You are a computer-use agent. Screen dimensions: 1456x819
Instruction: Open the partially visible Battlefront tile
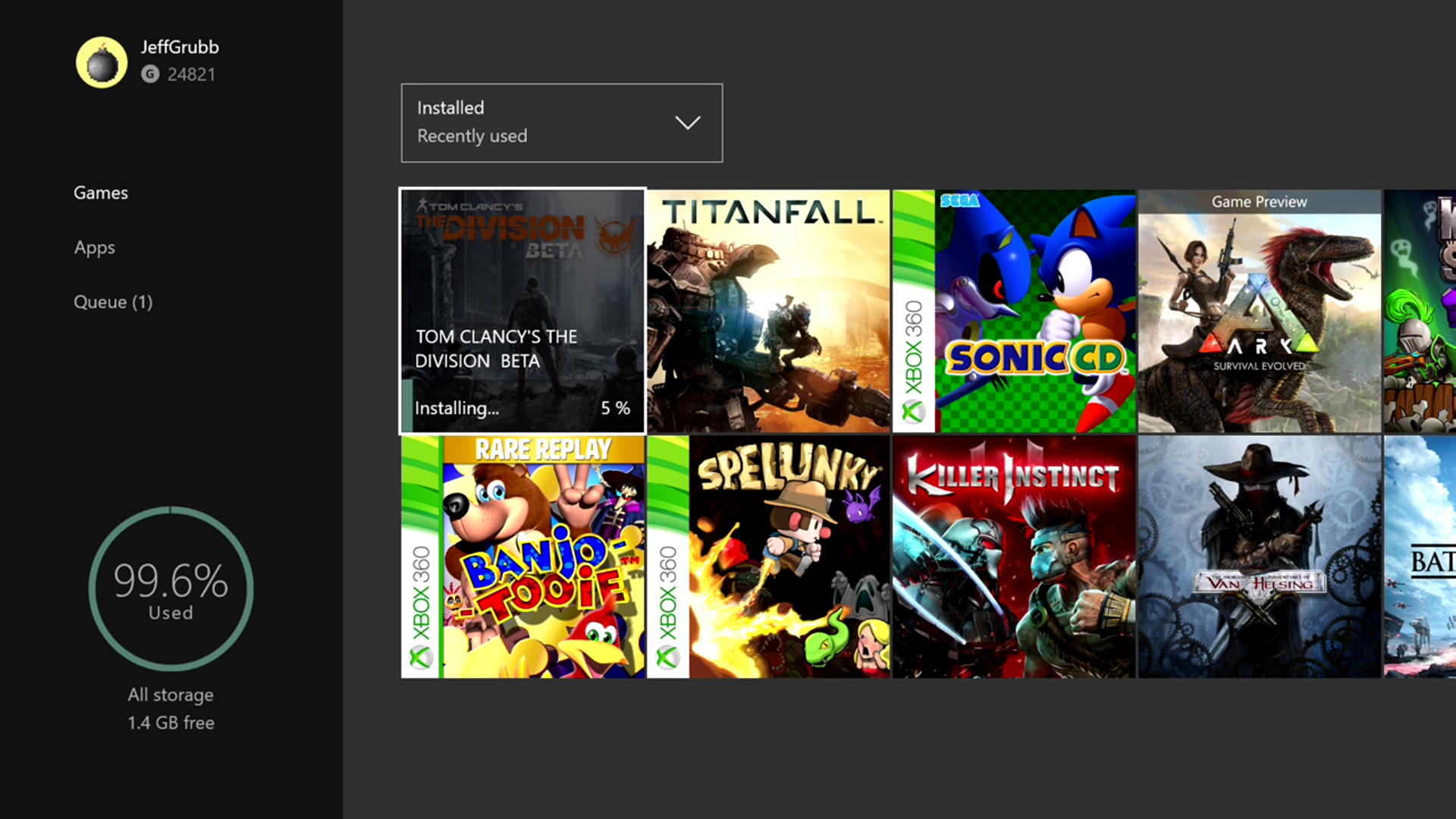click(1420, 557)
